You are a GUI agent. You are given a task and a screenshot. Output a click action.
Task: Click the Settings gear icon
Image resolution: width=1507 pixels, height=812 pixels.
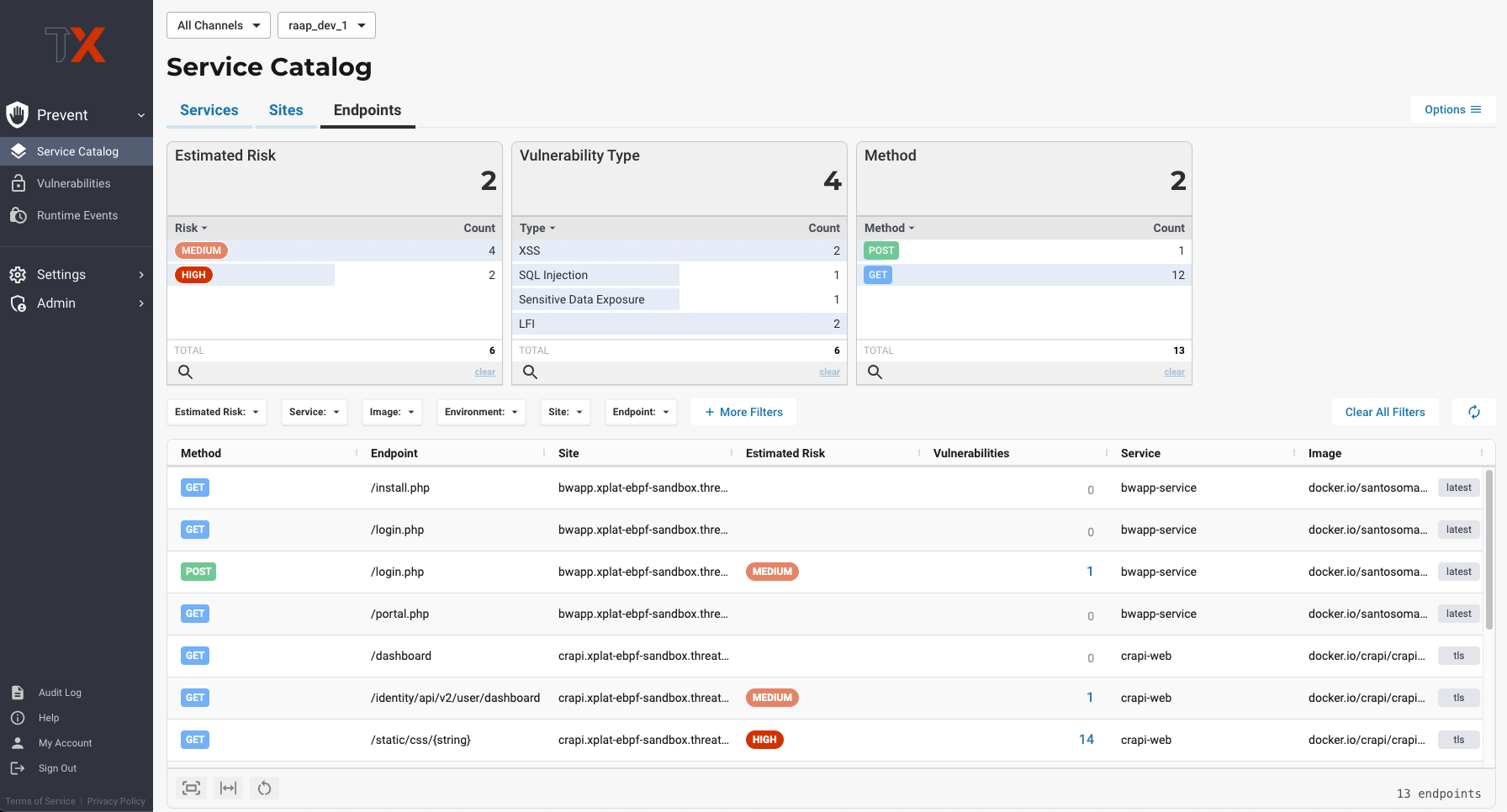pos(18,275)
